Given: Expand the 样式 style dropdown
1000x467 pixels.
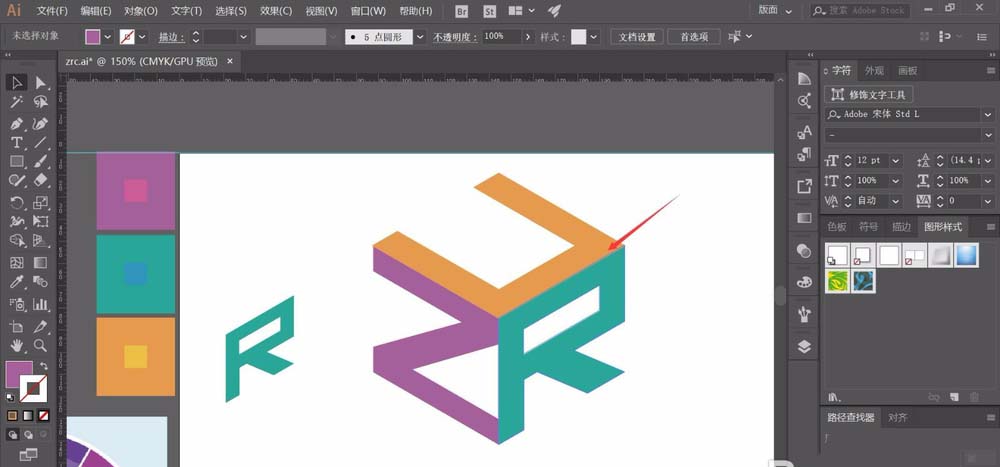Looking at the screenshot, I should click(x=594, y=37).
